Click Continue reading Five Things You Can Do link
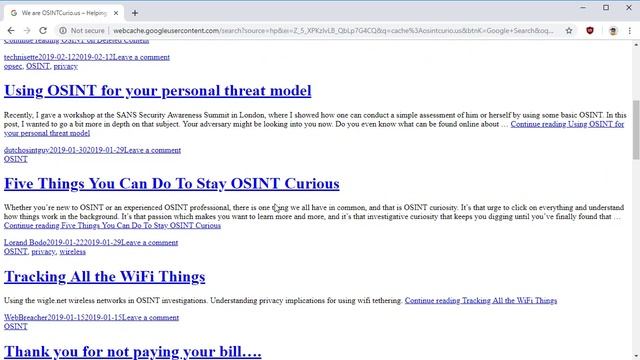The width and height of the screenshot is (640, 360). (112, 225)
